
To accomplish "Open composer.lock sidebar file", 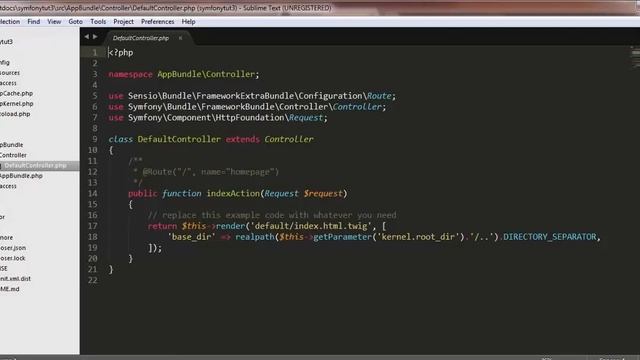I will tap(13, 258).
